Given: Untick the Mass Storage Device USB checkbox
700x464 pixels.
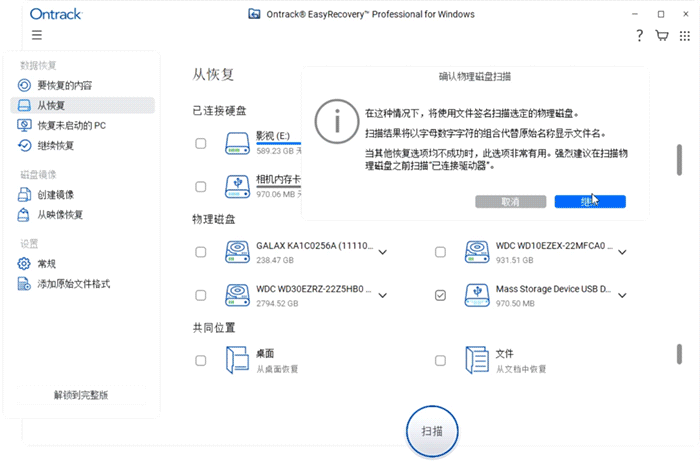Looking at the screenshot, I should tap(440, 295).
